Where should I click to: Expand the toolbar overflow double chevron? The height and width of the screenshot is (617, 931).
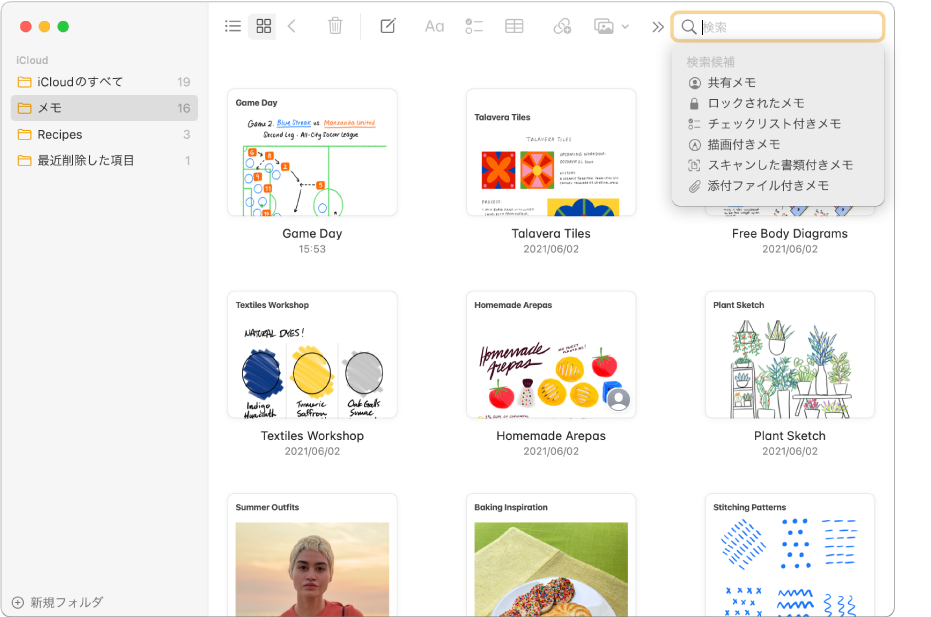657,26
